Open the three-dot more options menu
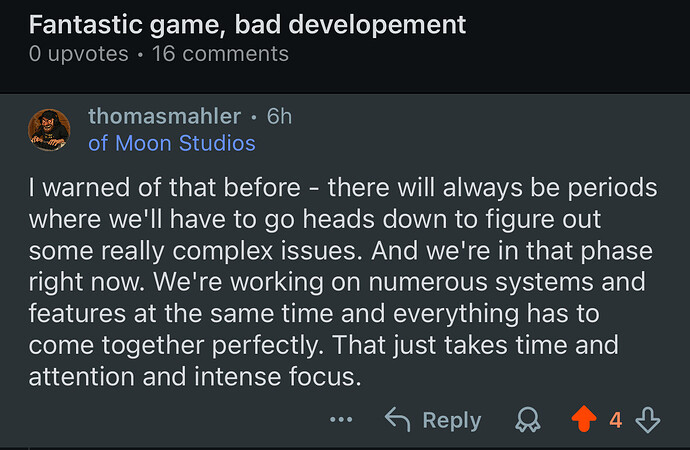Image resolution: width=690 pixels, height=450 pixels. [x=341, y=420]
